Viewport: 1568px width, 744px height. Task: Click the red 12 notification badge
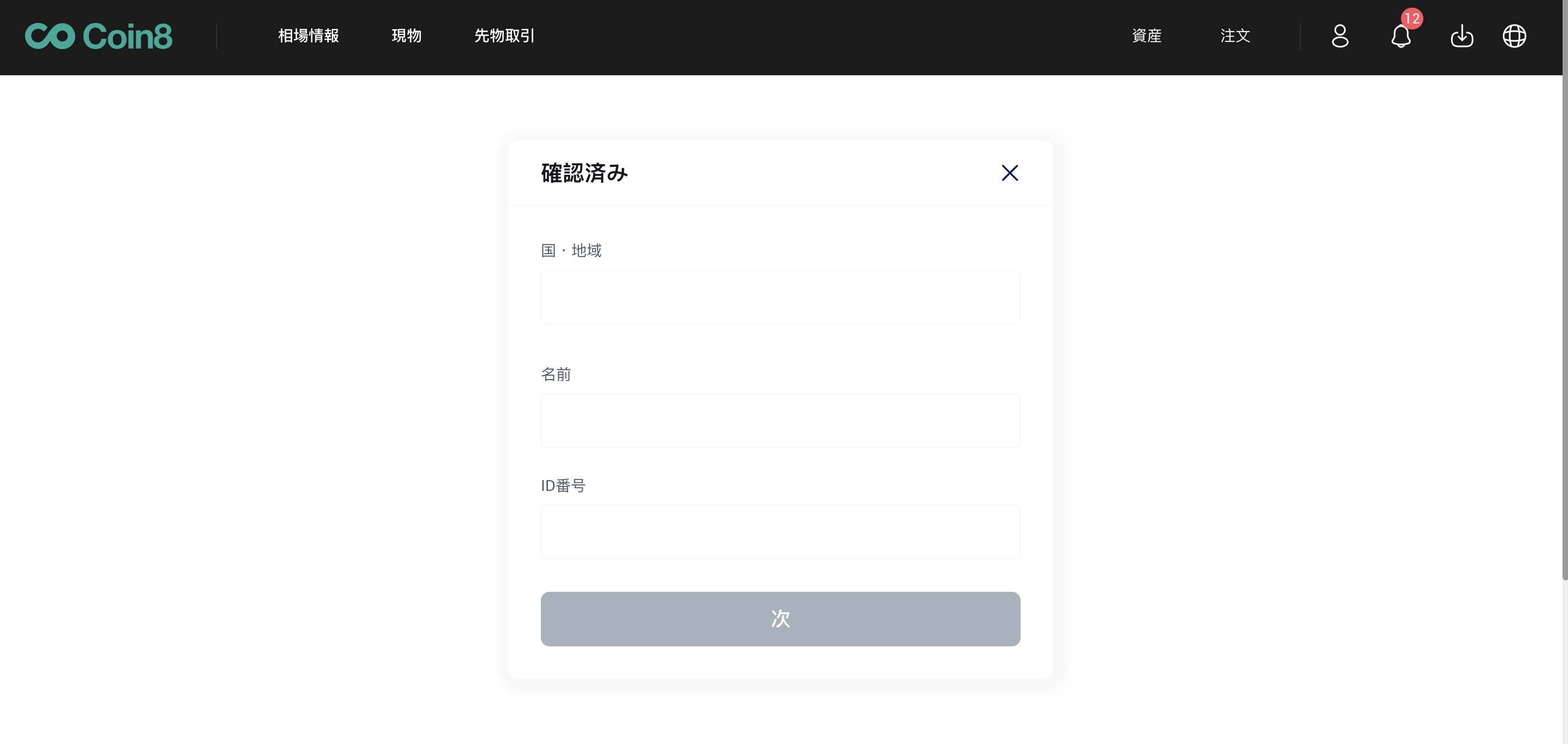click(1412, 18)
